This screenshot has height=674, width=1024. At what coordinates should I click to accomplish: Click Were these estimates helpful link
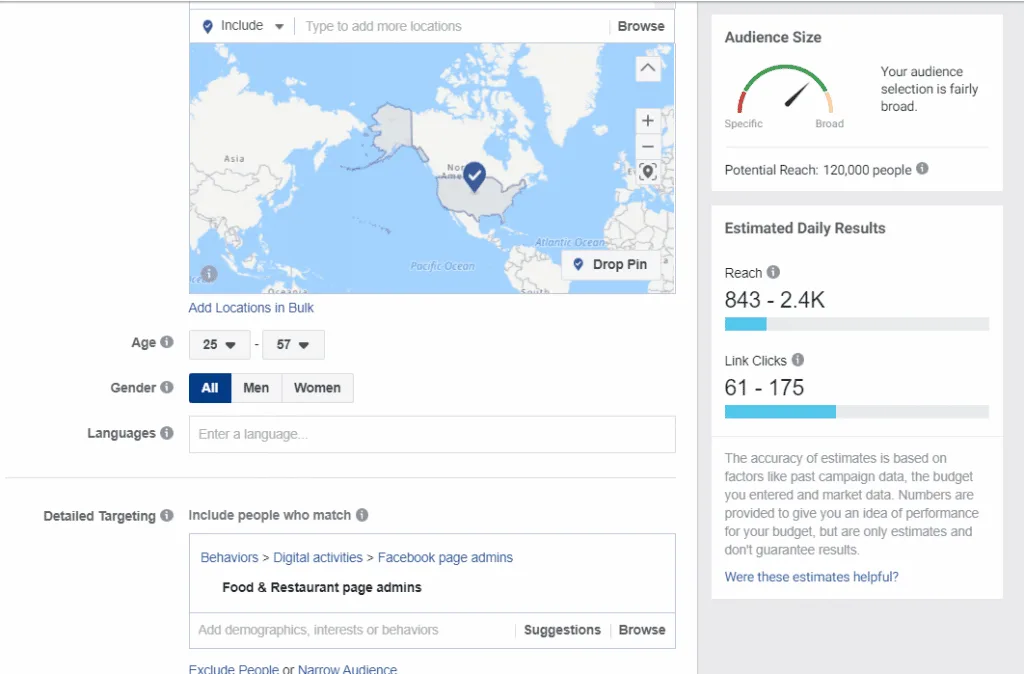click(811, 577)
